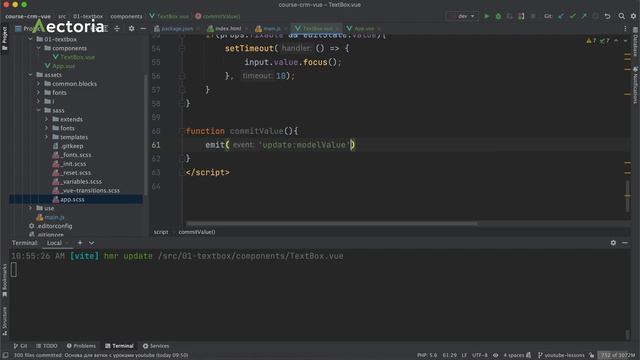The width and height of the screenshot is (640, 360).
Task: Open the editor tabs kebab menu
Action: (x=625, y=29)
